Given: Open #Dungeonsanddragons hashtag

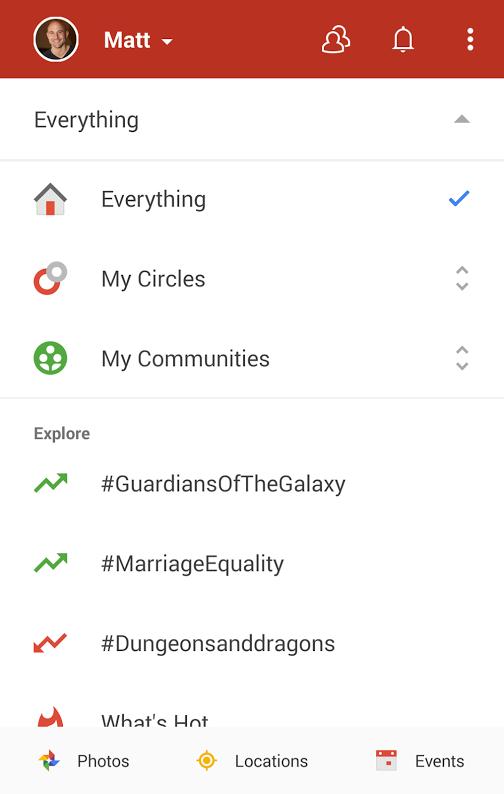Looking at the screenshot, I should (218, 644).
